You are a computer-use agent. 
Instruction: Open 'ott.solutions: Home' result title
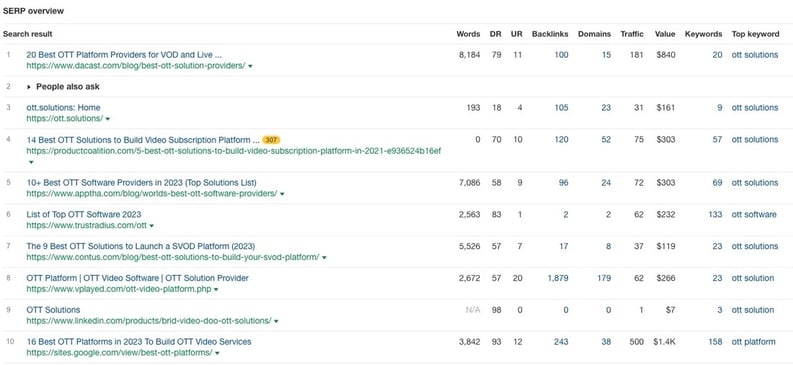63,107
